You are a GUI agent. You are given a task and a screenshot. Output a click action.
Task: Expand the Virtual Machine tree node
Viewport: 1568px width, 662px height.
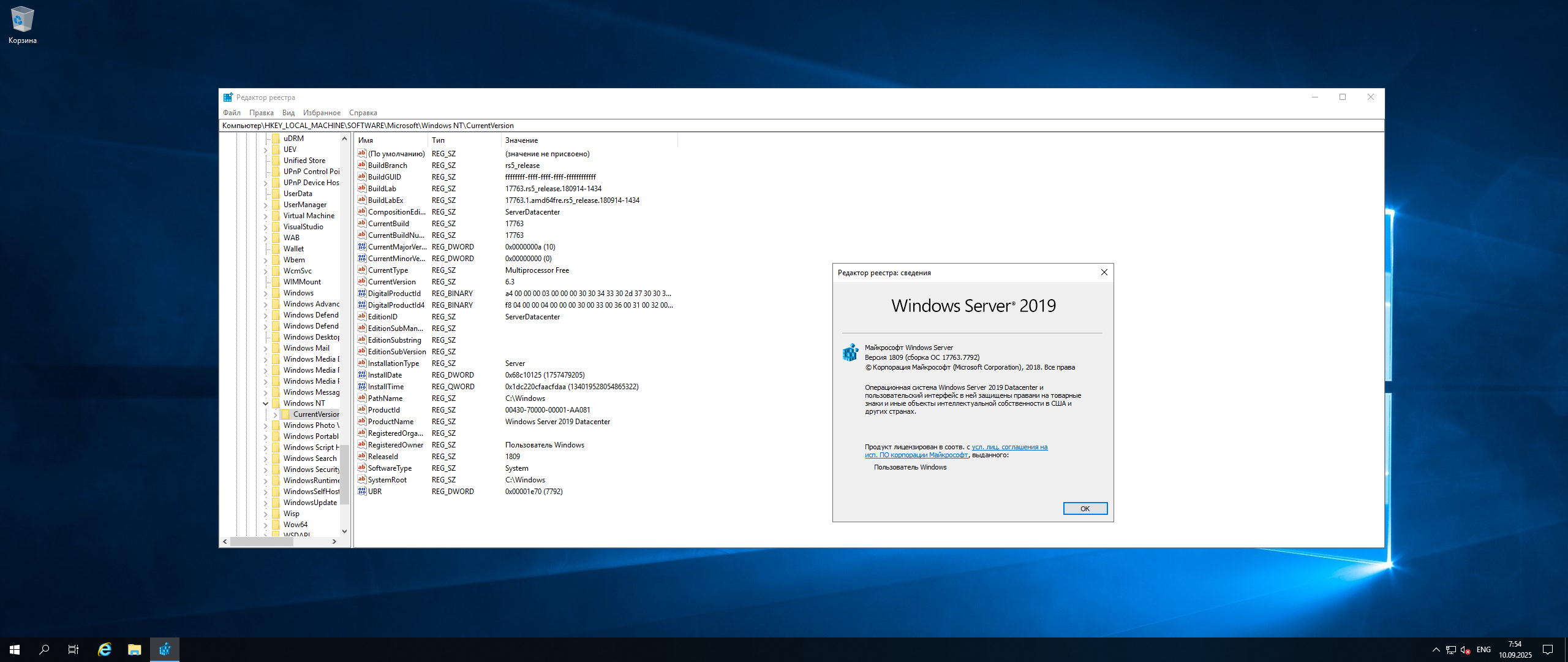(x=265, y=216)
